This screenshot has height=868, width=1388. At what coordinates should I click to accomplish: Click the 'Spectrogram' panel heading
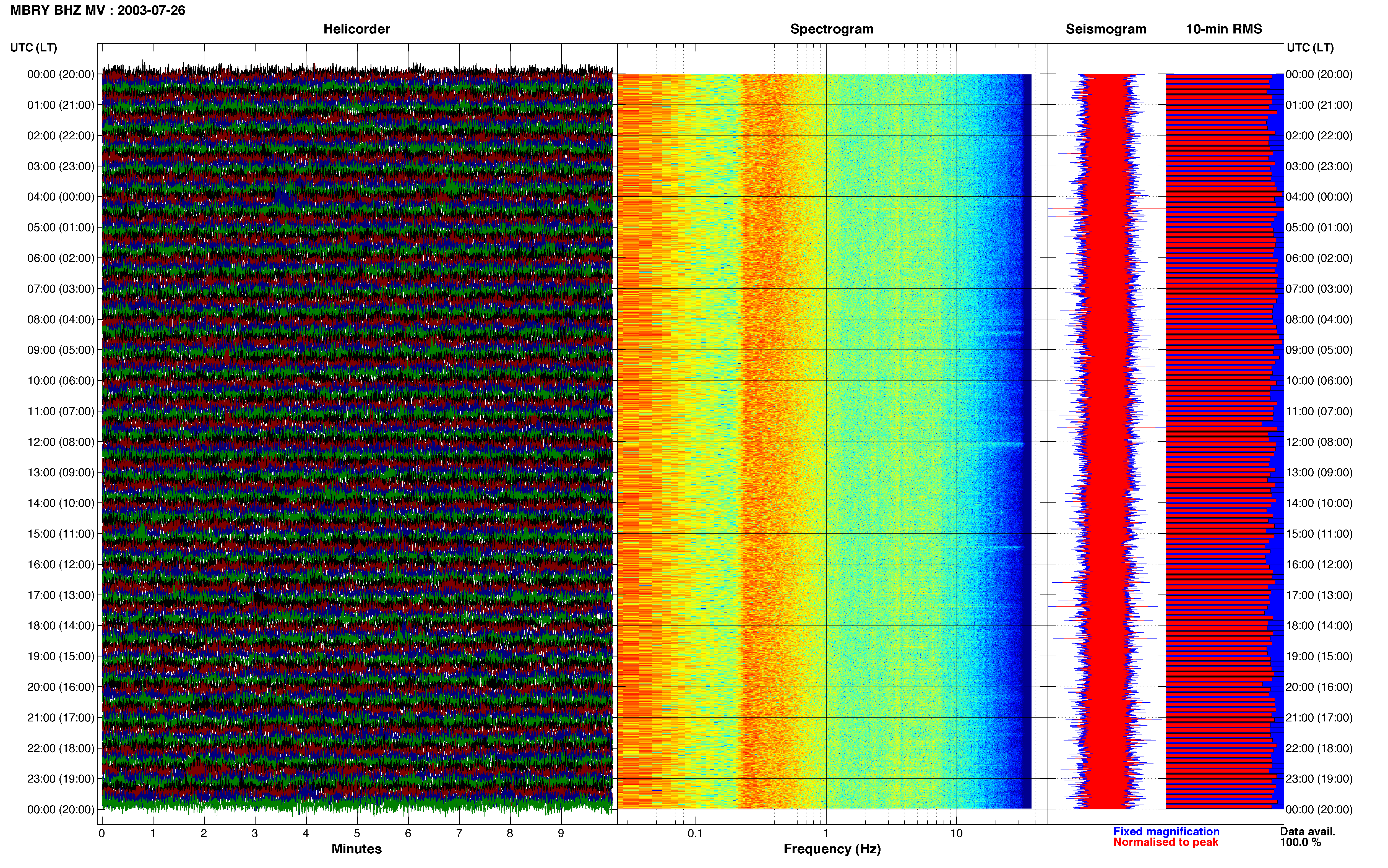(832, 29)
